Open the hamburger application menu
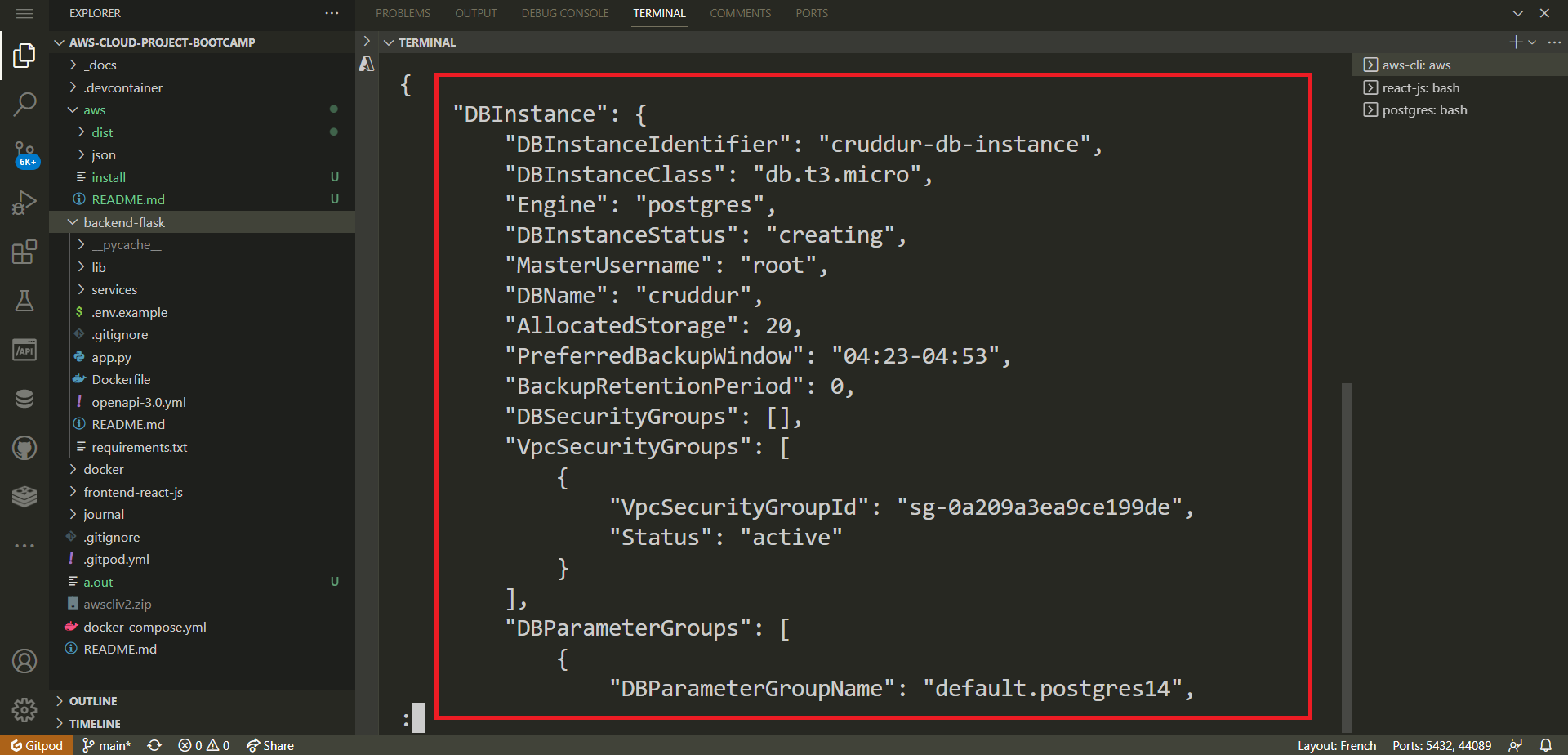This screenshot has height=755, width=1568. [x=24, y=14]
